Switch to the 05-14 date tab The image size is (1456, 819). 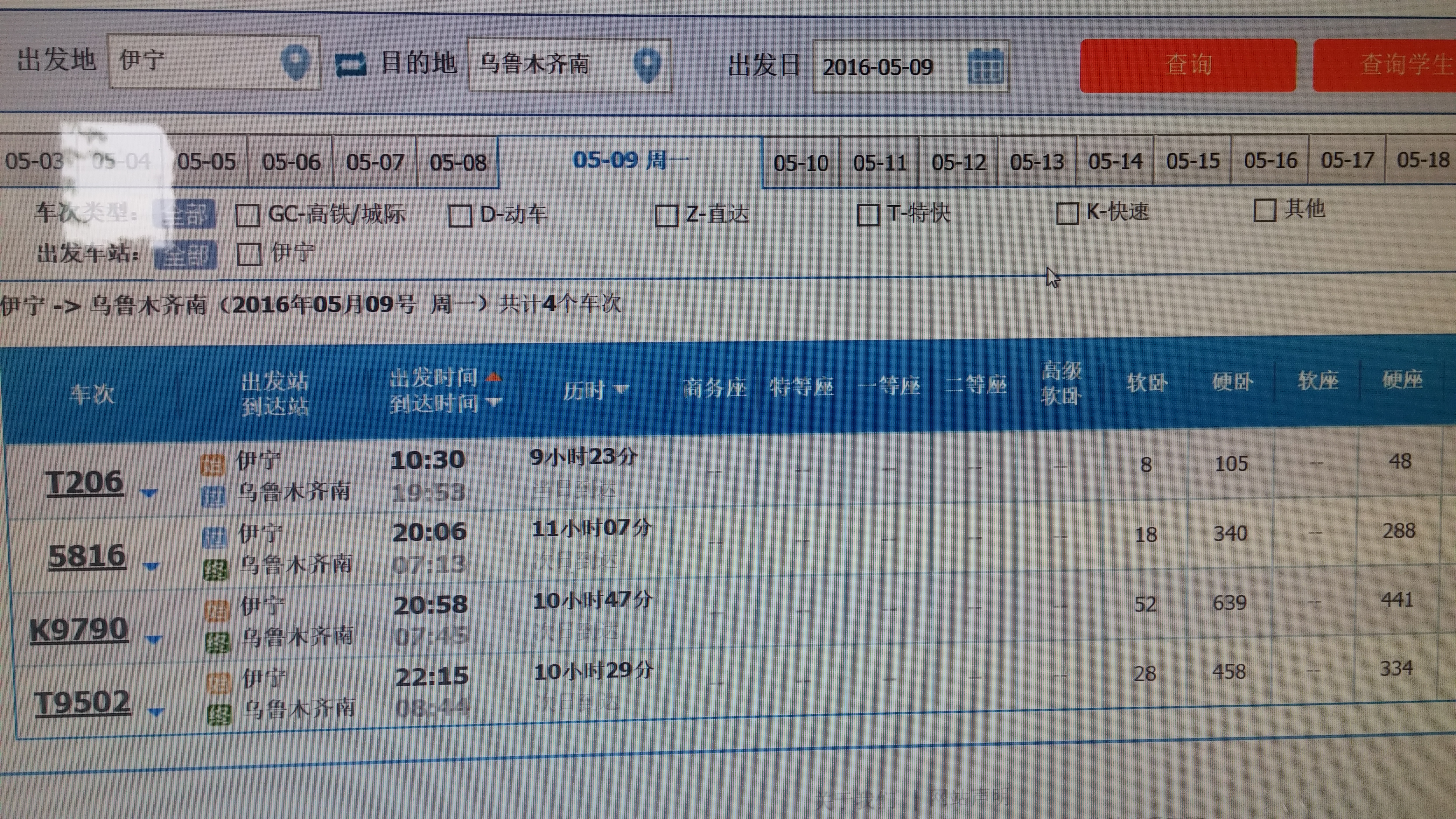(x=1115, y=162)
